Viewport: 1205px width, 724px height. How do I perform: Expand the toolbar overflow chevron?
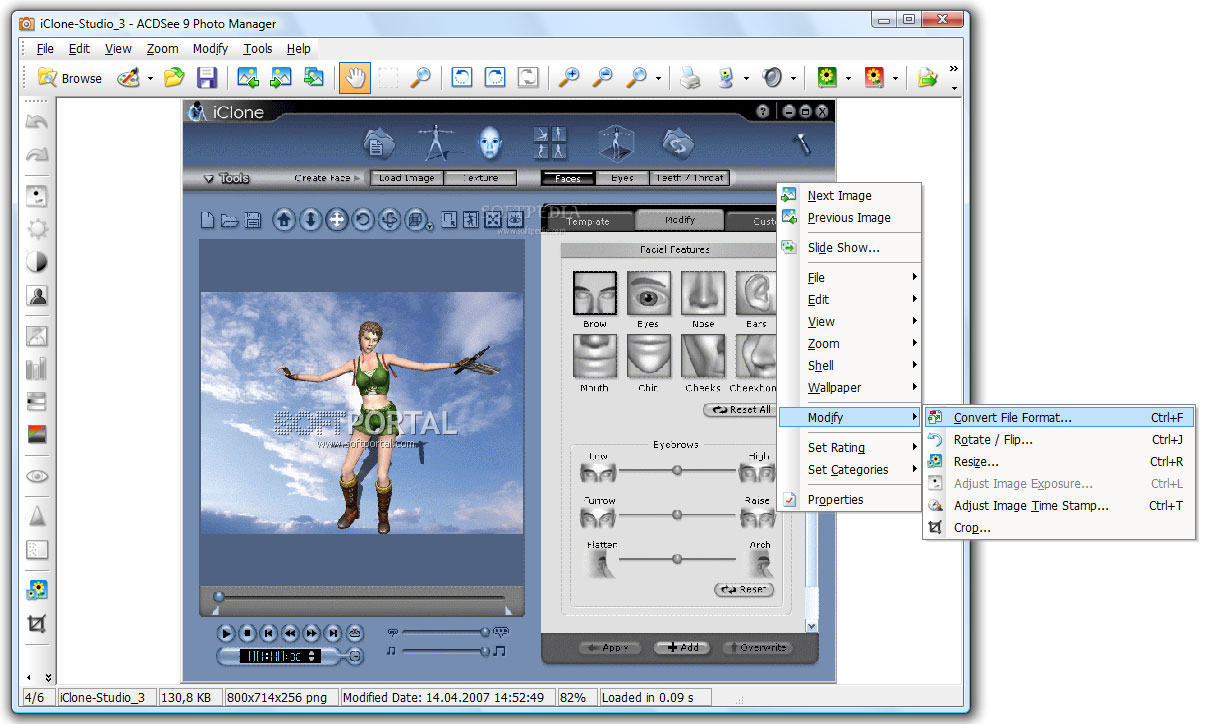pyautogui.click(x=953, y=69)
